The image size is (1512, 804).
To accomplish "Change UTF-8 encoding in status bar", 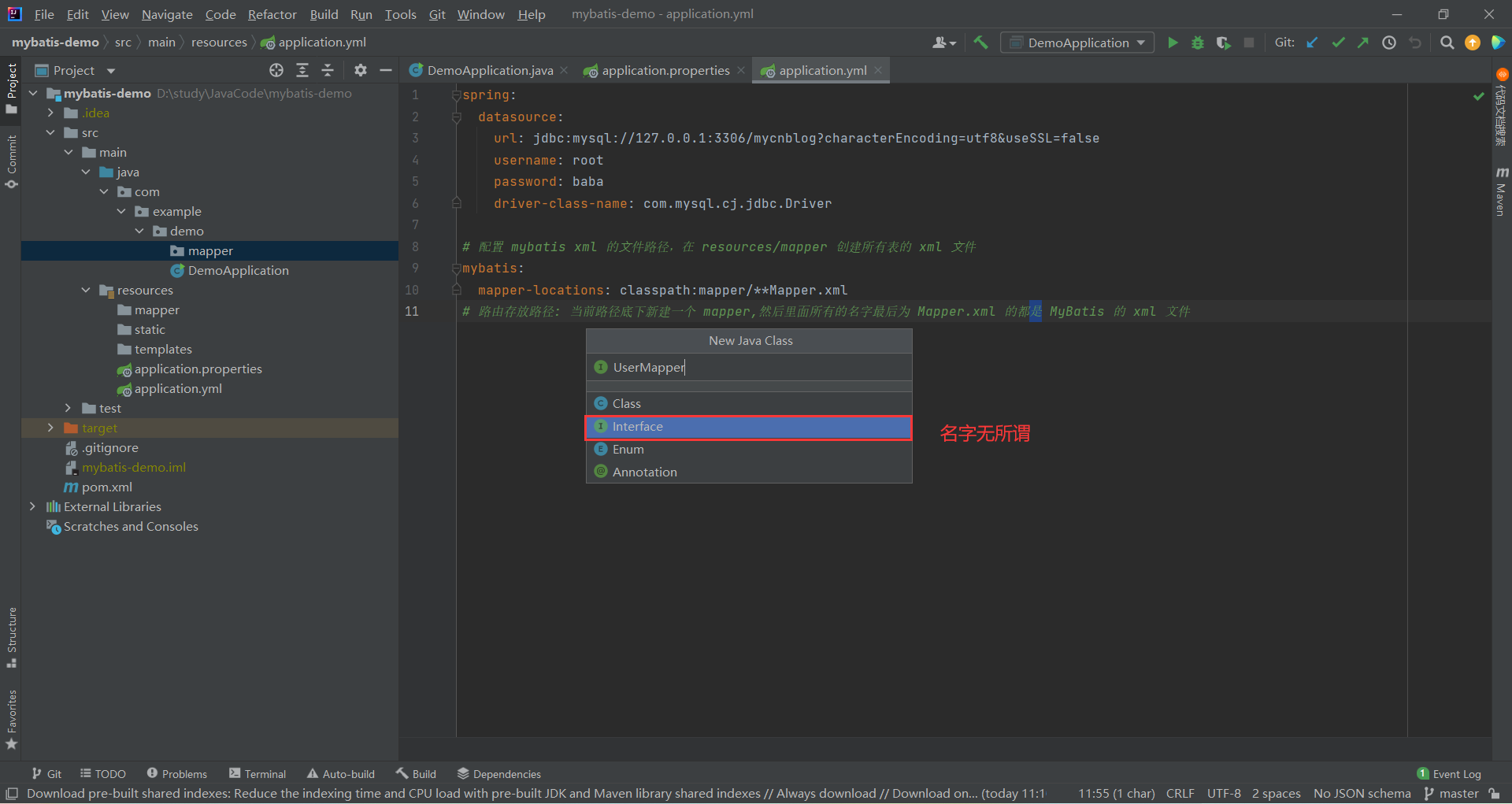I will [1224, 794].
